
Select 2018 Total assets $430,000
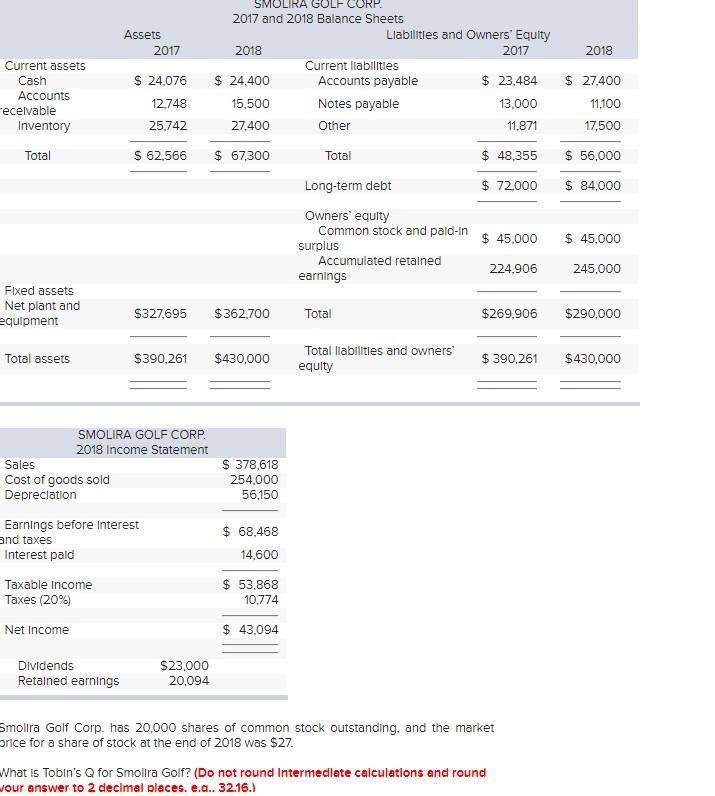click(242, 358)
